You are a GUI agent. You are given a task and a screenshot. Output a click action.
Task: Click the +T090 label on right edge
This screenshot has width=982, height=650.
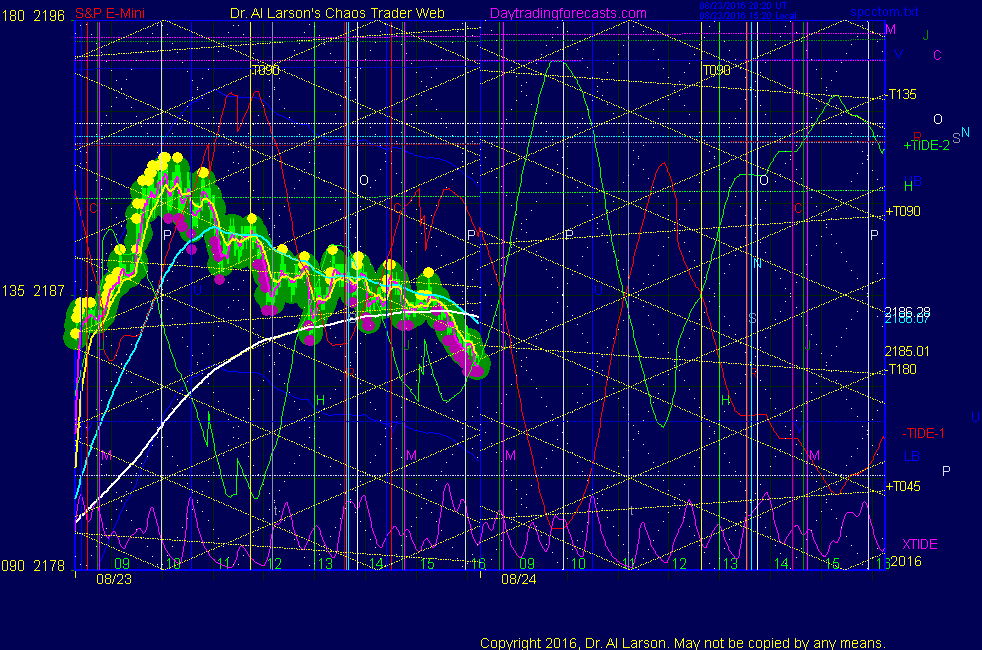(x=902, y=211)
